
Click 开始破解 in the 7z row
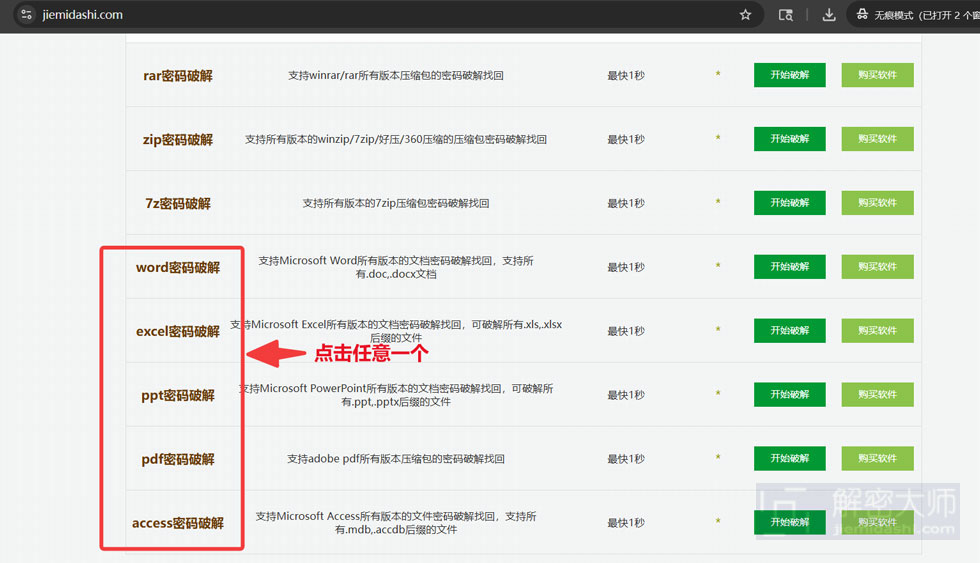tap(789, 202)
